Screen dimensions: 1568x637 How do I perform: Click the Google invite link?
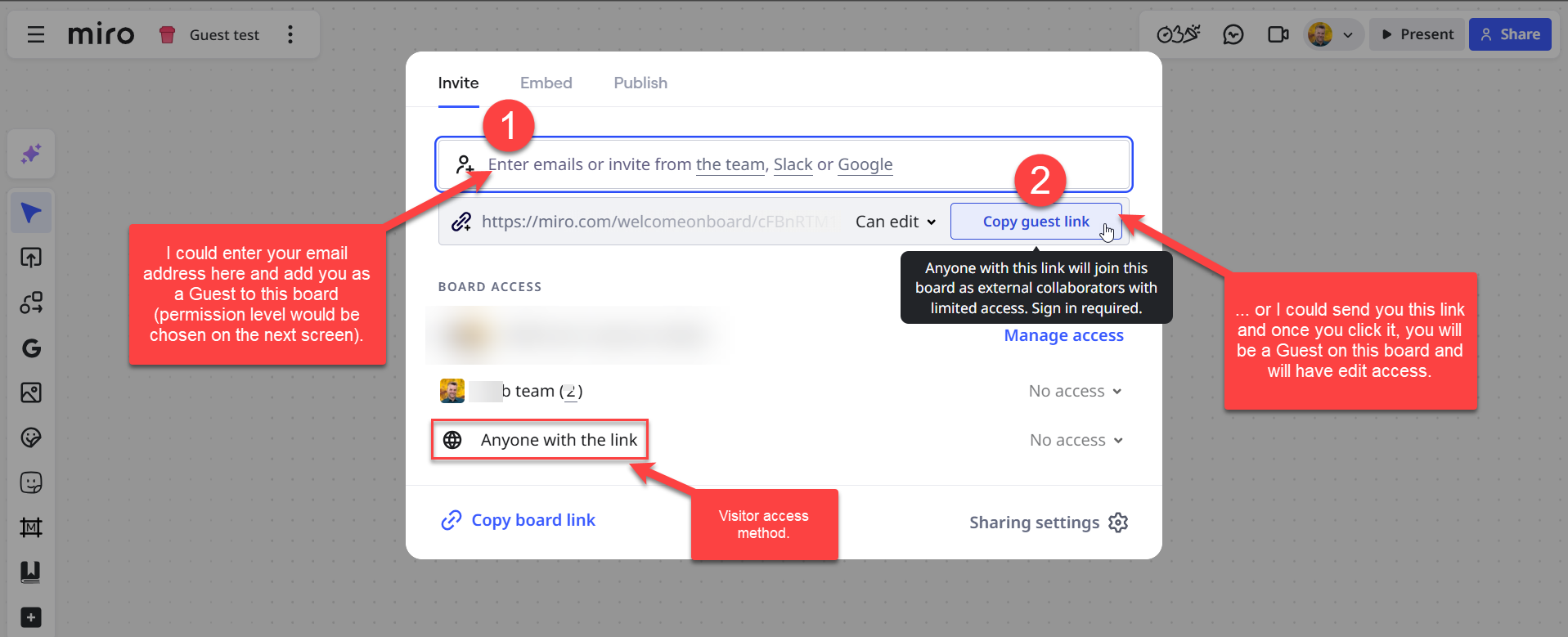click(865, 164)
